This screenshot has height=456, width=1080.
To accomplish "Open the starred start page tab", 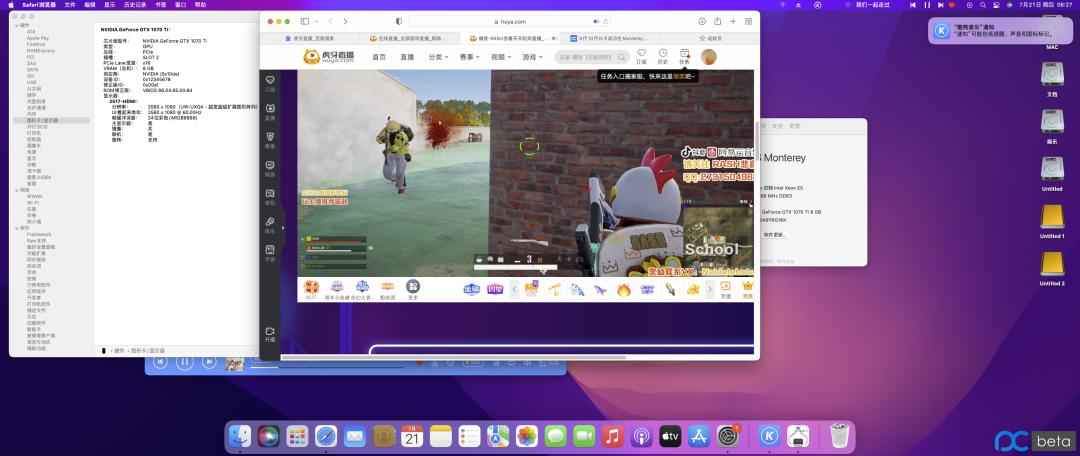I will (710, 39).
